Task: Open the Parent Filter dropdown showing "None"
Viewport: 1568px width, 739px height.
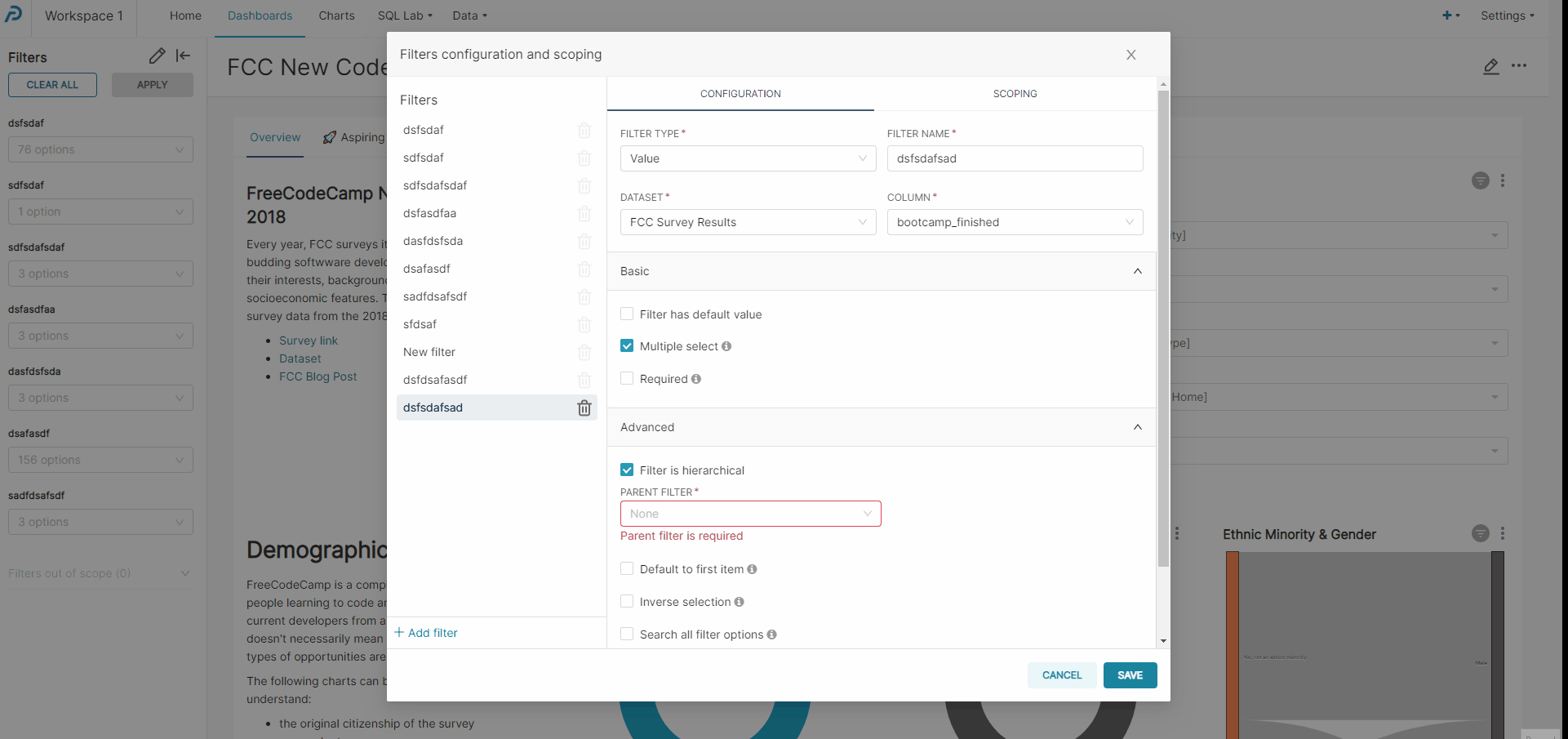Action: (x=749, y=514)
